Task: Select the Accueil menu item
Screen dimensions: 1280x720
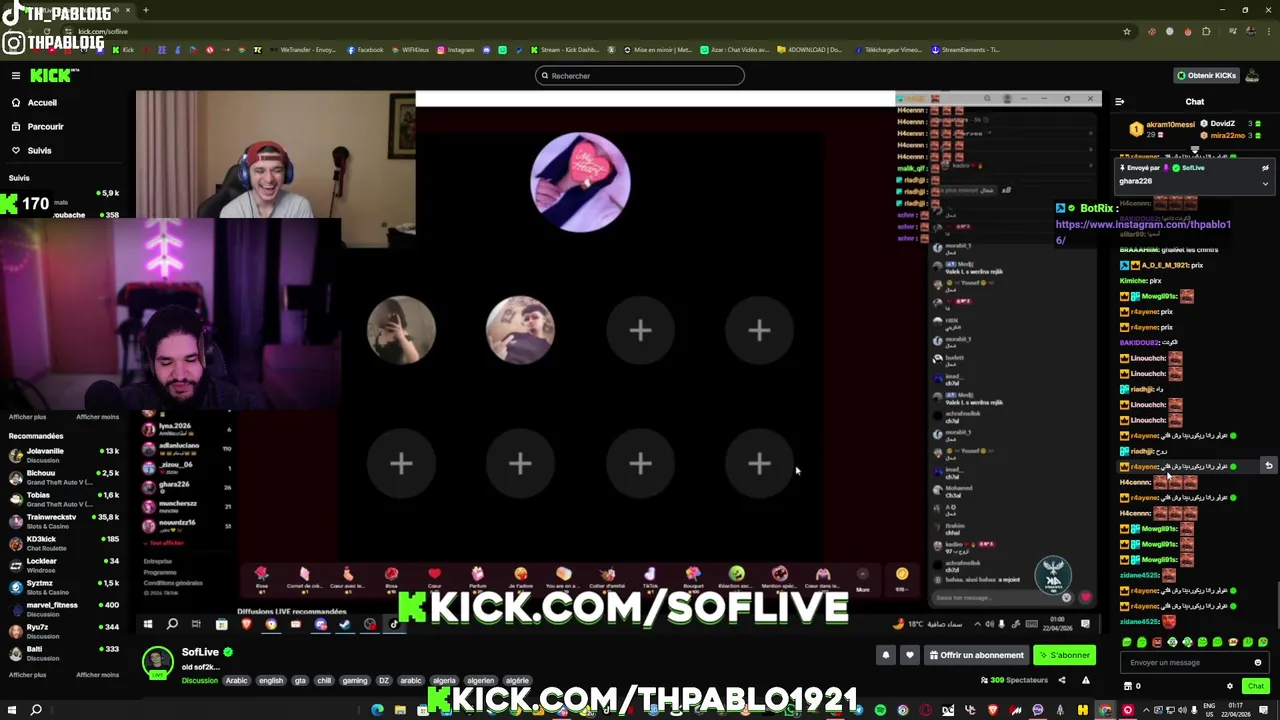Action: 42,102
